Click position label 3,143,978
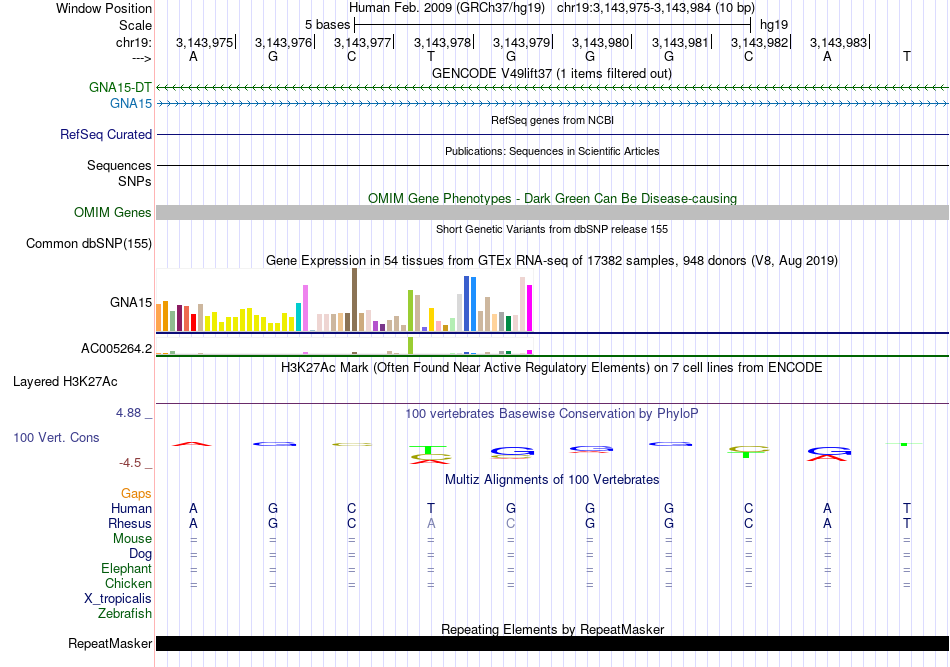The height and width of the screenshot is (667, 950). click(442, 42)
